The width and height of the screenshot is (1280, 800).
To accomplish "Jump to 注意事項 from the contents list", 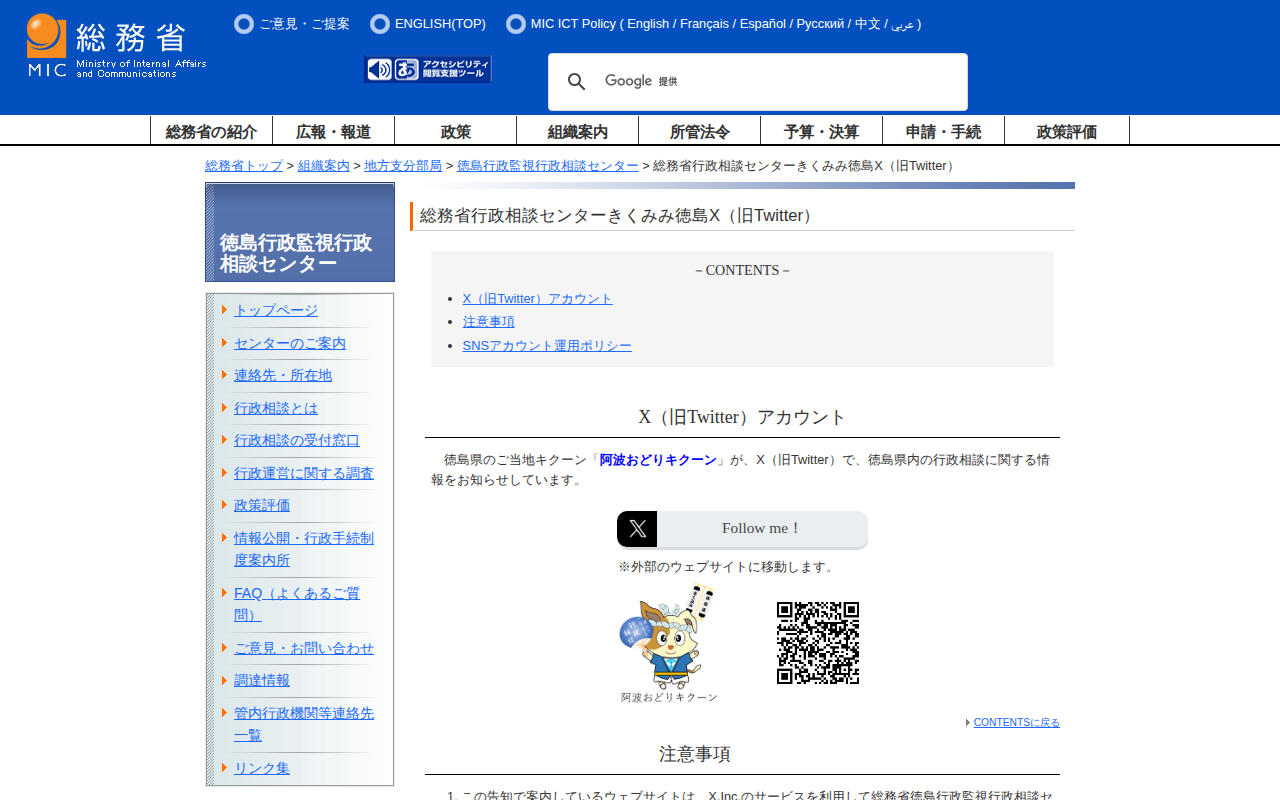I will pos(488,322).
